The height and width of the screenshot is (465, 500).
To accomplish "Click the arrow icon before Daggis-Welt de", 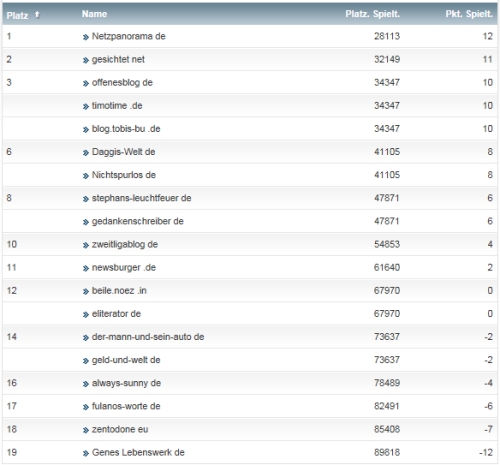I will [x=86, y=153].
